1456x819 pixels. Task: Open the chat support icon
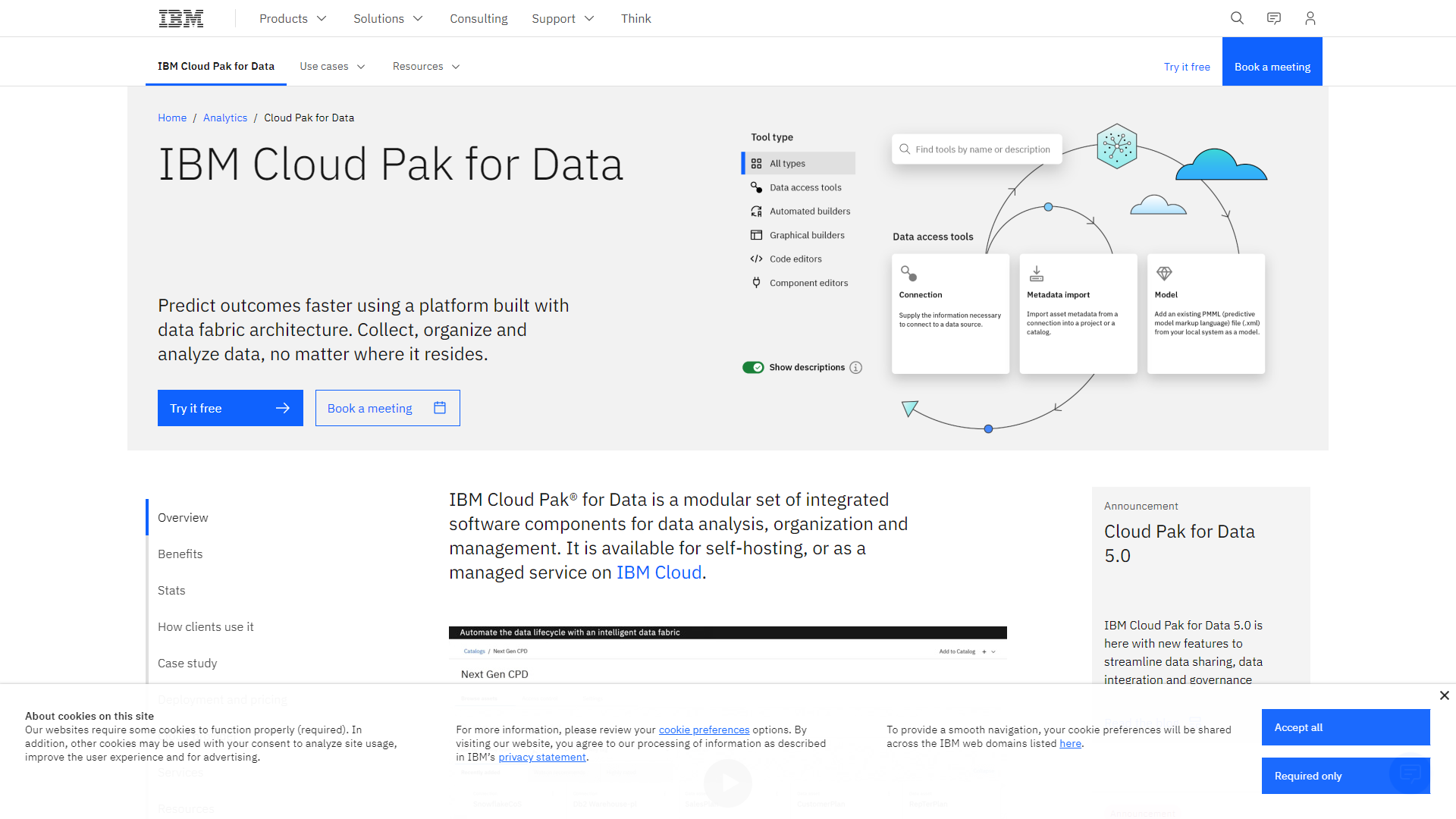pyautogui.click(x=1273, y=17)
